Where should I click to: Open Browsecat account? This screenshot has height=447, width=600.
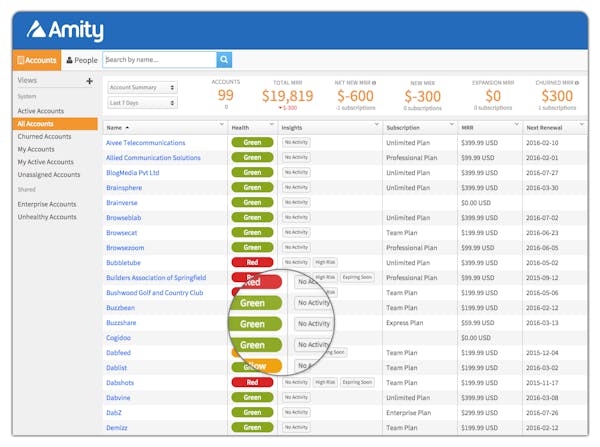pos(121,233)
